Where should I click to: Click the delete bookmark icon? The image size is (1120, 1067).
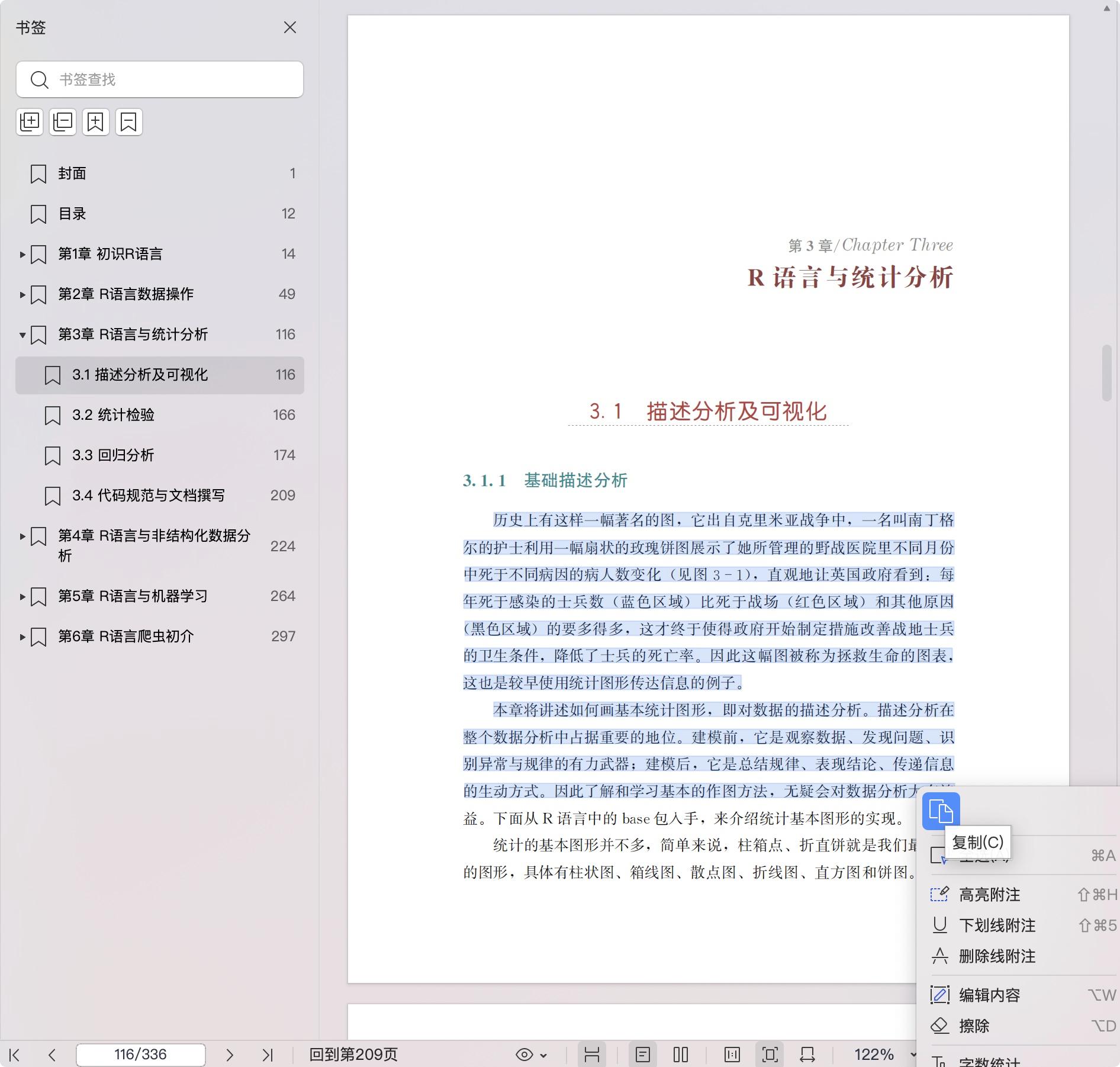pyautogui.click(x=129, y=122)
